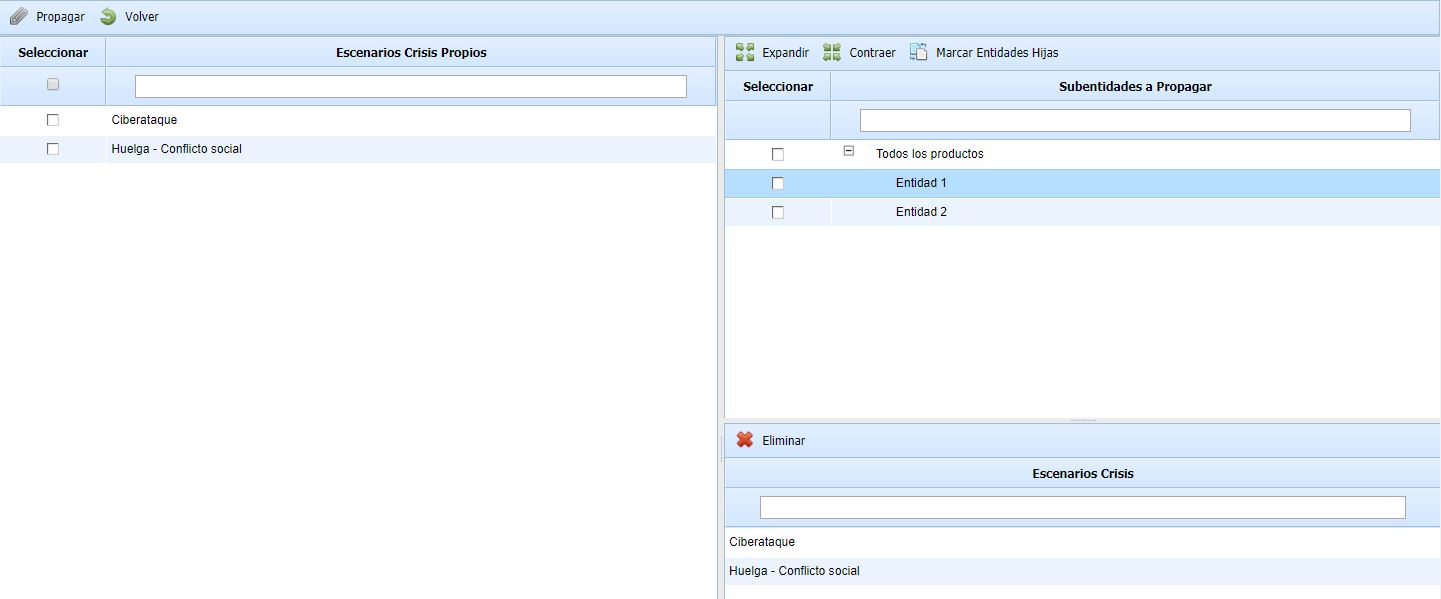Tick the Huelga - Conflicto social checkbox

click(53, 149)
